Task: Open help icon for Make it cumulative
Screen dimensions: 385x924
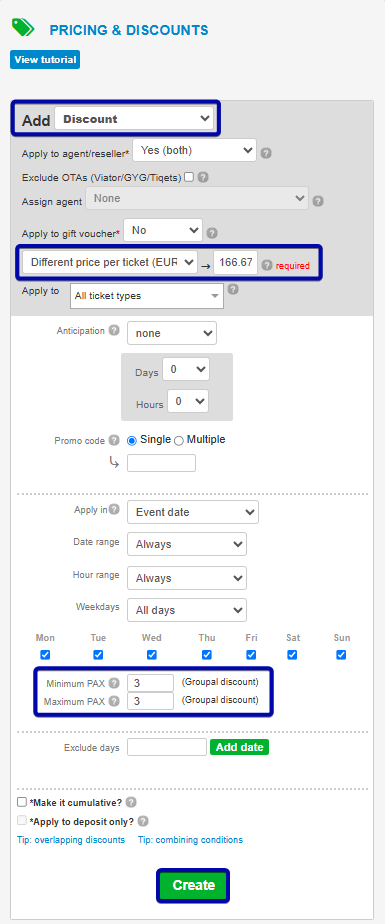Action: coord(131,802)
